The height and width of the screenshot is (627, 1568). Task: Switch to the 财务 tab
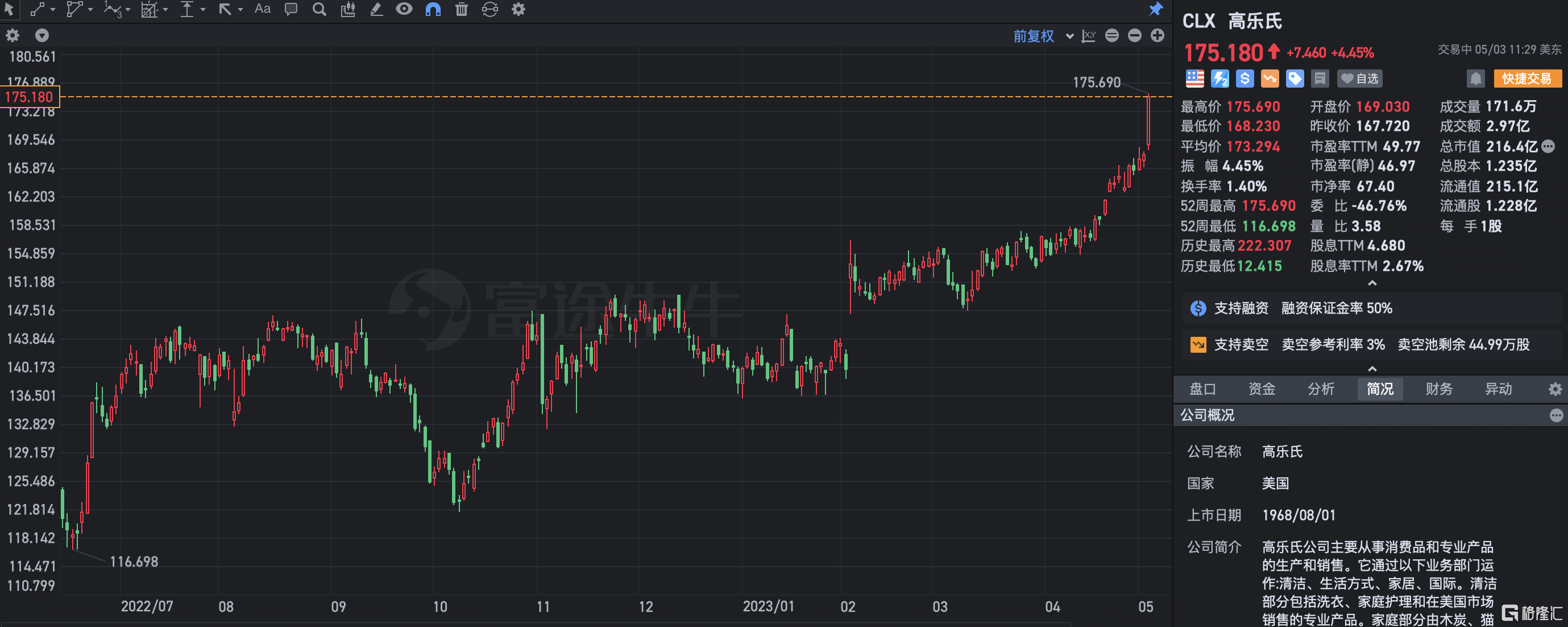point(1439,389)
